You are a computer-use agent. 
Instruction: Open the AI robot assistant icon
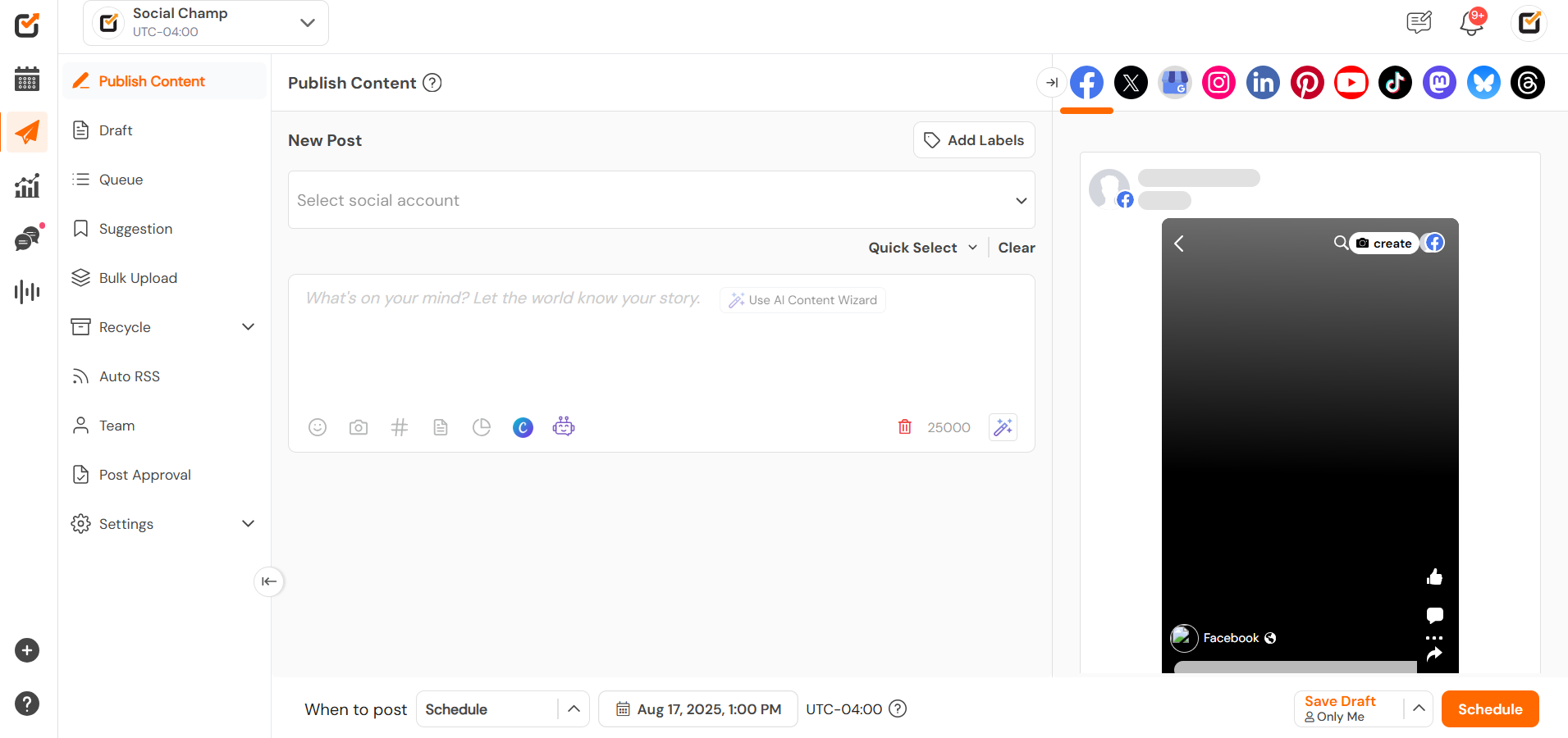tap(564, 426)
